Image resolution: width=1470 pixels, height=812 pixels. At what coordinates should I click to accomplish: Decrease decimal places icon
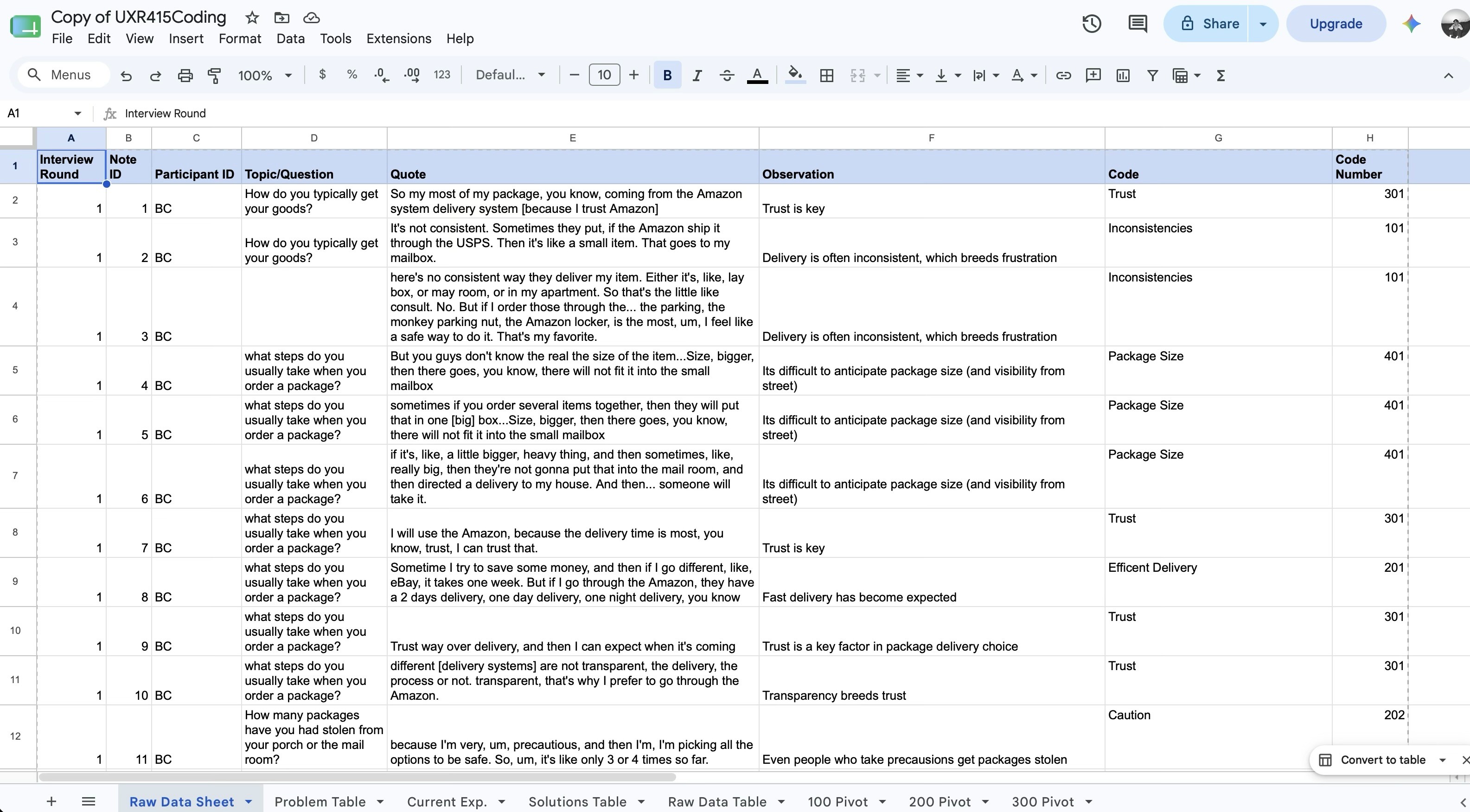point(382,75)
